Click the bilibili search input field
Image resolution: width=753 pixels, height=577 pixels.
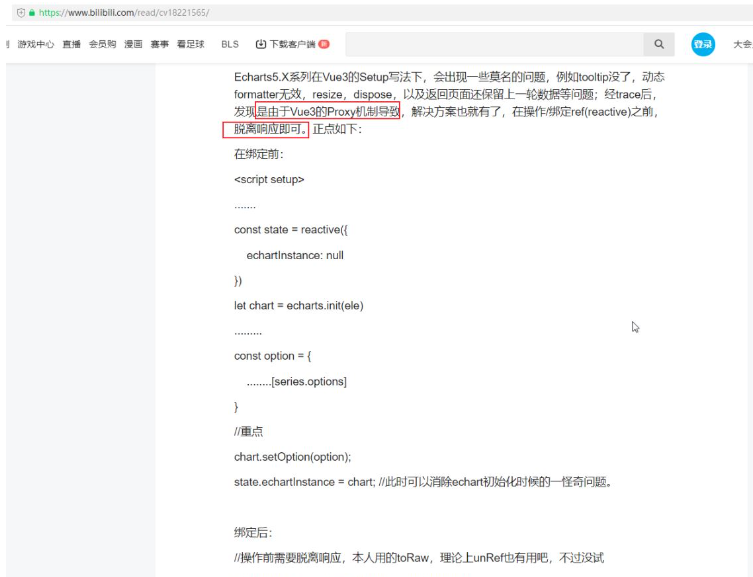tap(495, 44)
